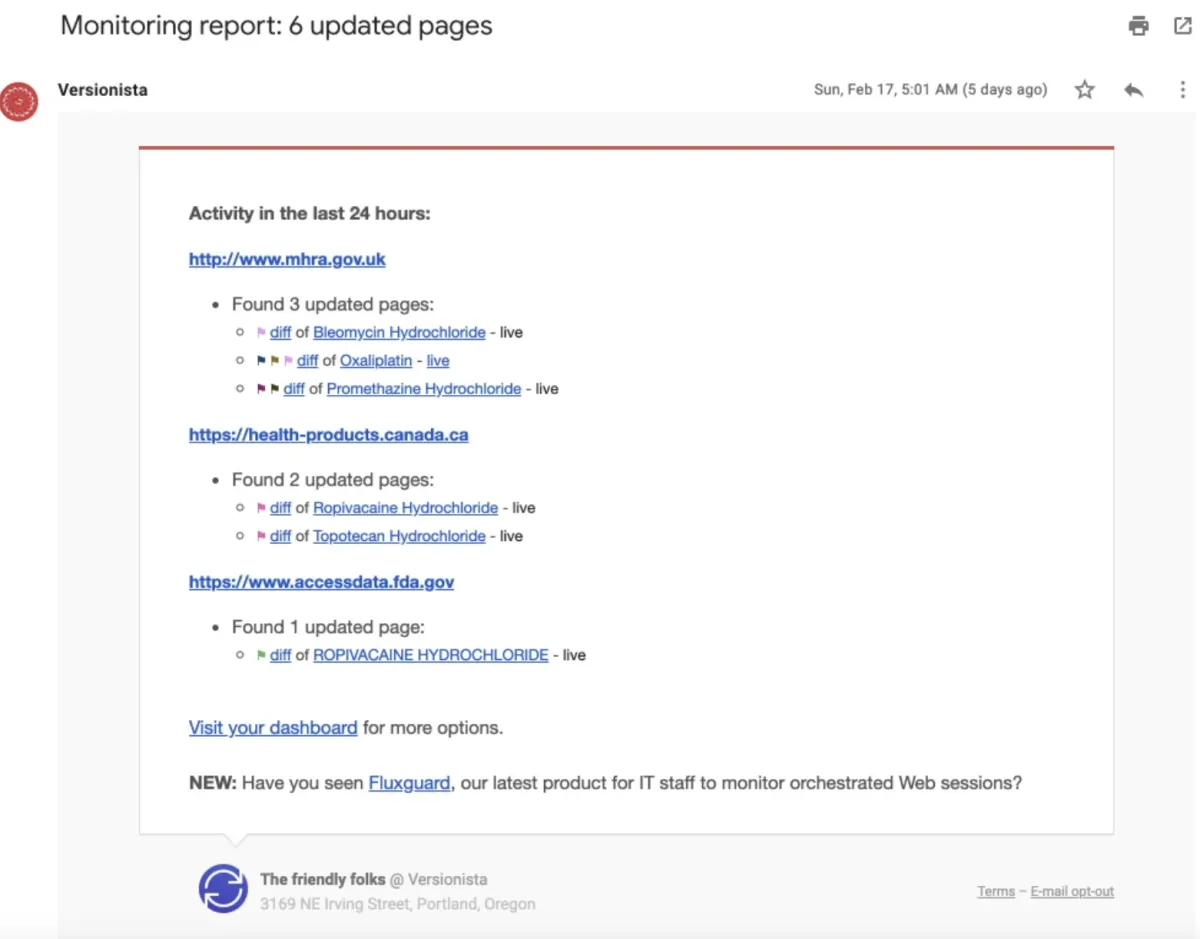Reply using the arrow icon
This screenshot has width=1200, height=939.
(x=1133, y=90)
